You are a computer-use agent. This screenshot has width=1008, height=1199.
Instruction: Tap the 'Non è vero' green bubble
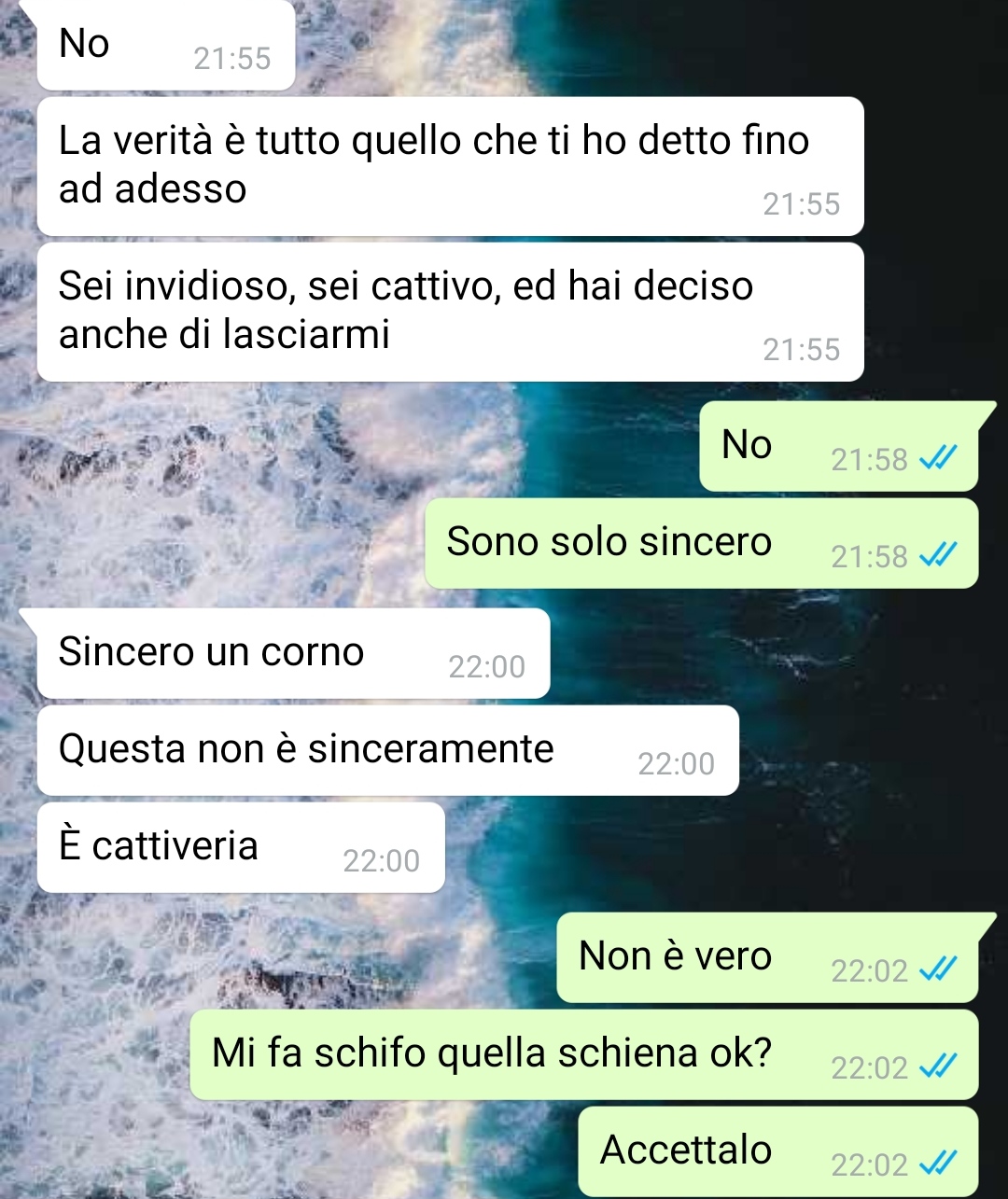pyautogui.click(x=767, y=957)
